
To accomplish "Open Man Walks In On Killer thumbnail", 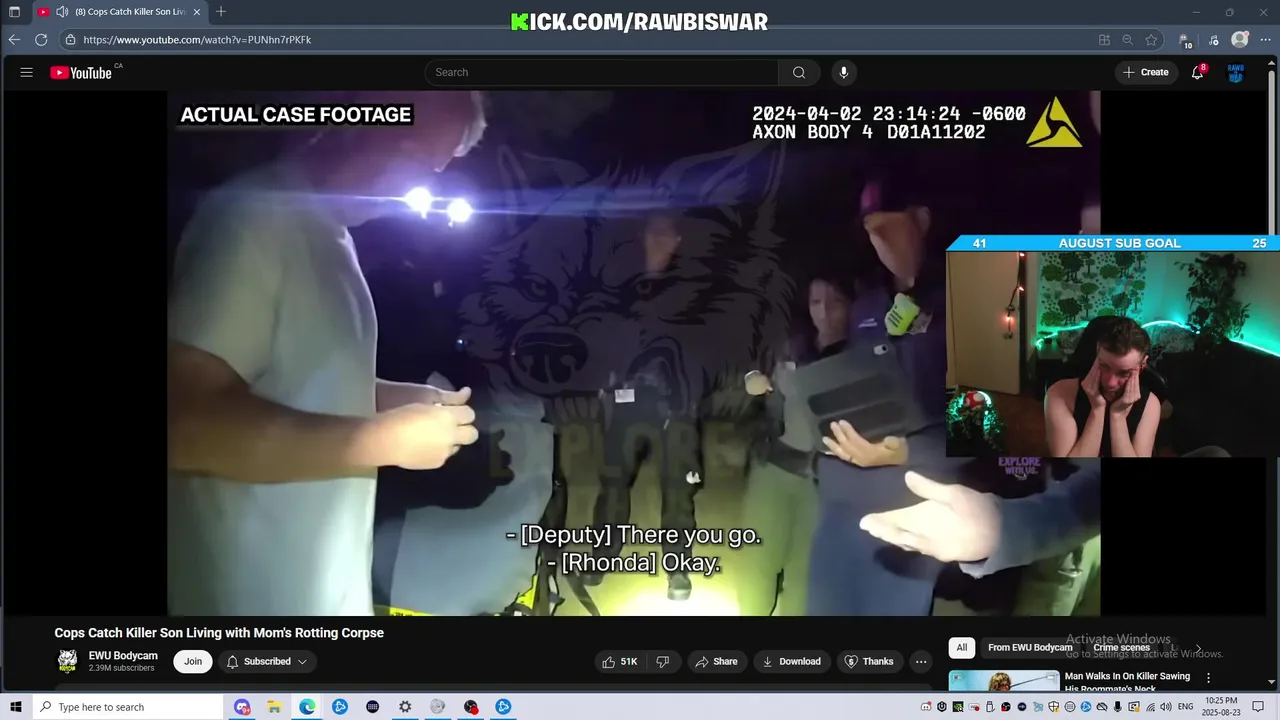I will point(1004,681).
